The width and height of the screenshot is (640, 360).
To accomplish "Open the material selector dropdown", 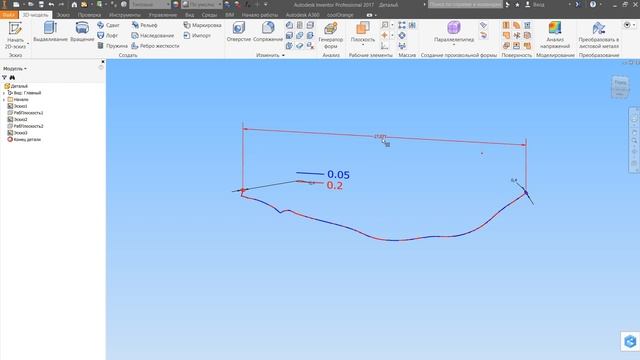I will [x=150, y=4].
